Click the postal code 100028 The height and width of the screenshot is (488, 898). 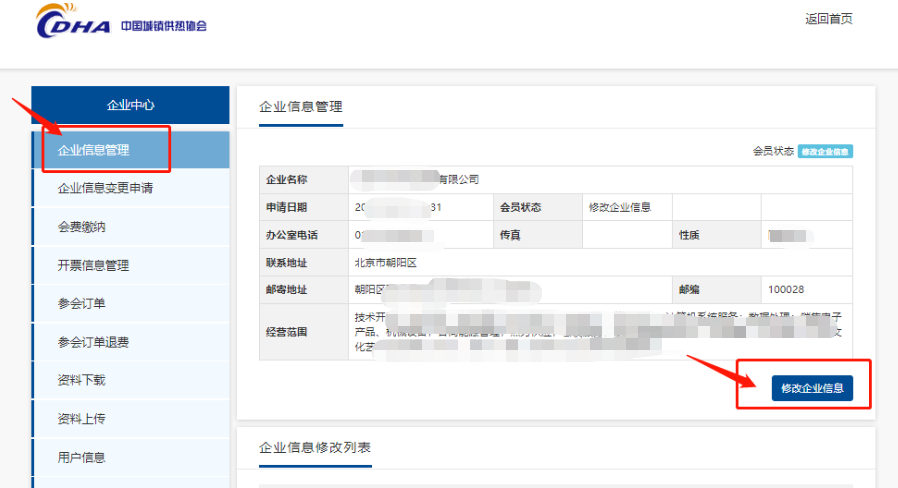click(786, 290)
